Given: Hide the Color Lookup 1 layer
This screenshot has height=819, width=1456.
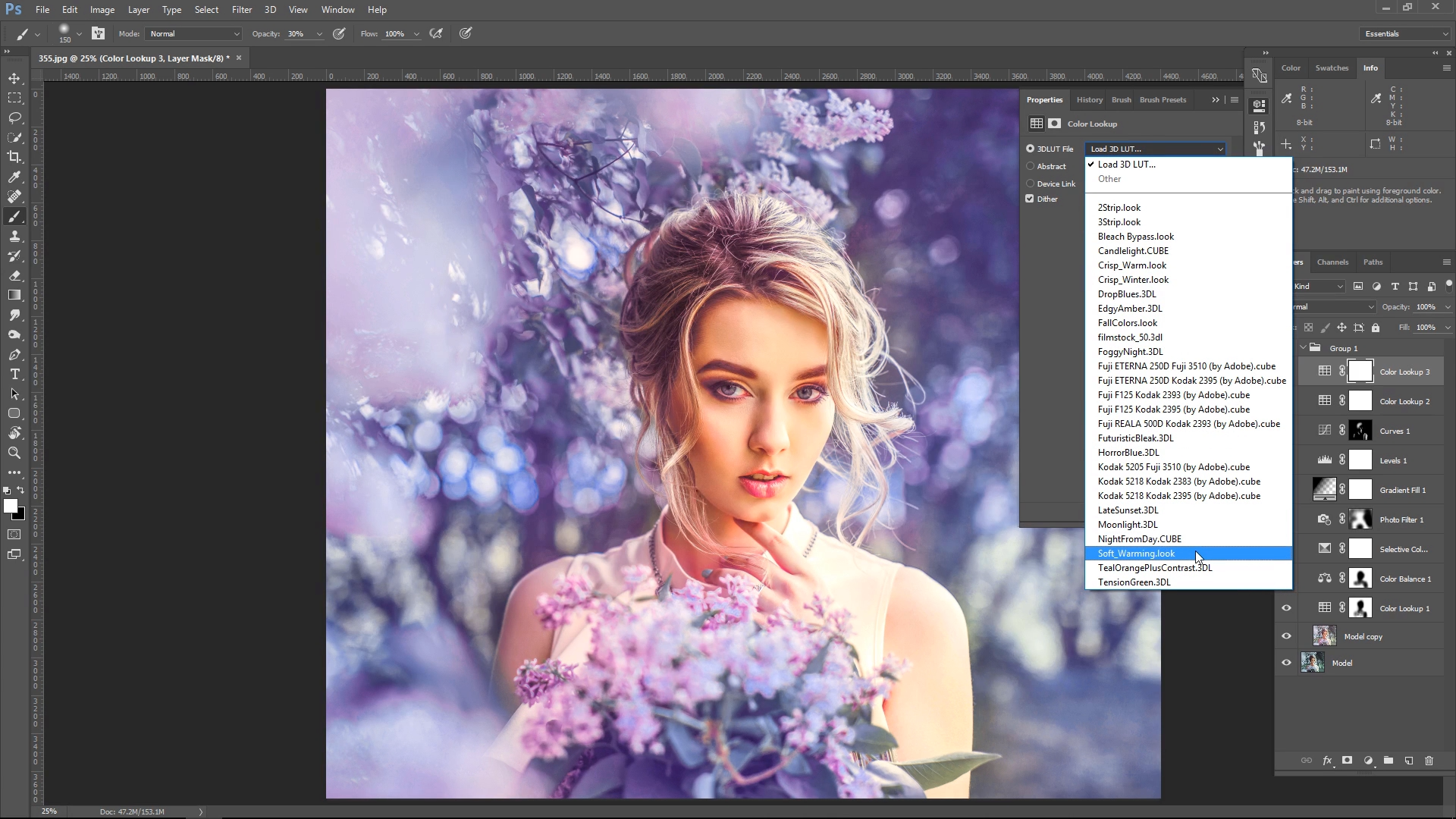Looking at the screenshot, I should pyautogui.click(x=1286, y=608).
